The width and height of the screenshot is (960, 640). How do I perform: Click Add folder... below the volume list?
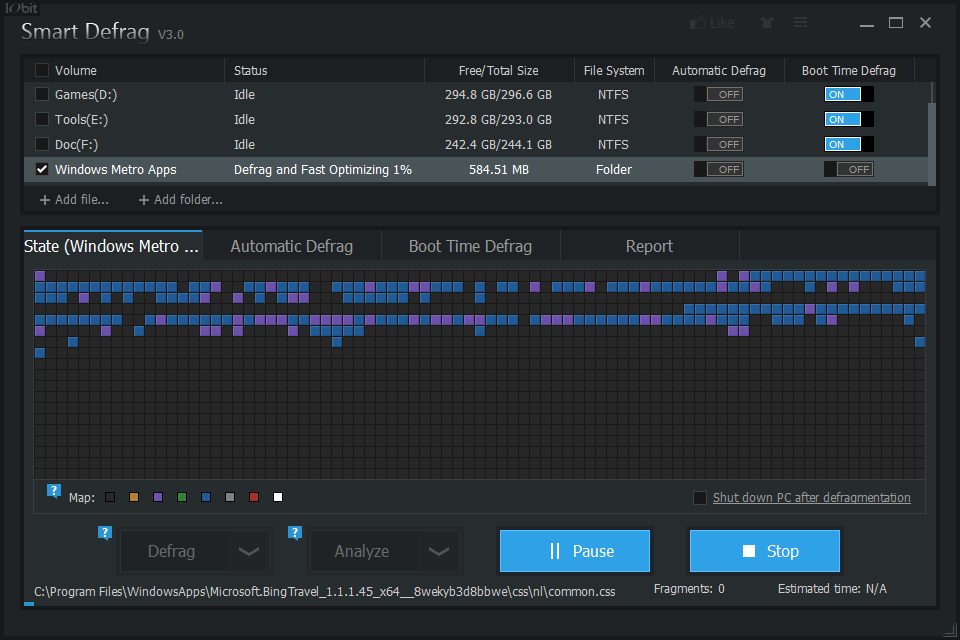point(181,200)
